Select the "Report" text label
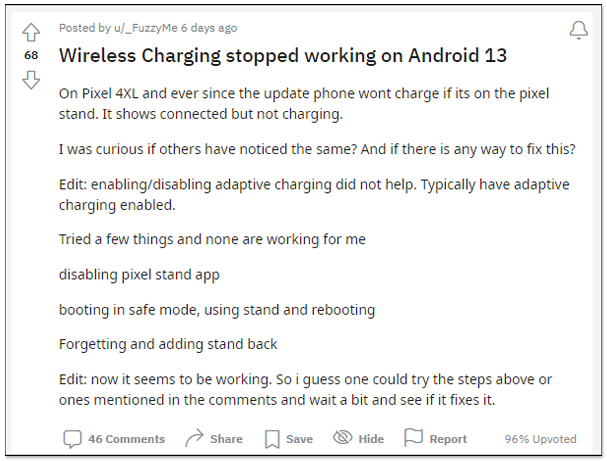The height and width of the screenshot is (461, 607). click(x=448, y=438)
